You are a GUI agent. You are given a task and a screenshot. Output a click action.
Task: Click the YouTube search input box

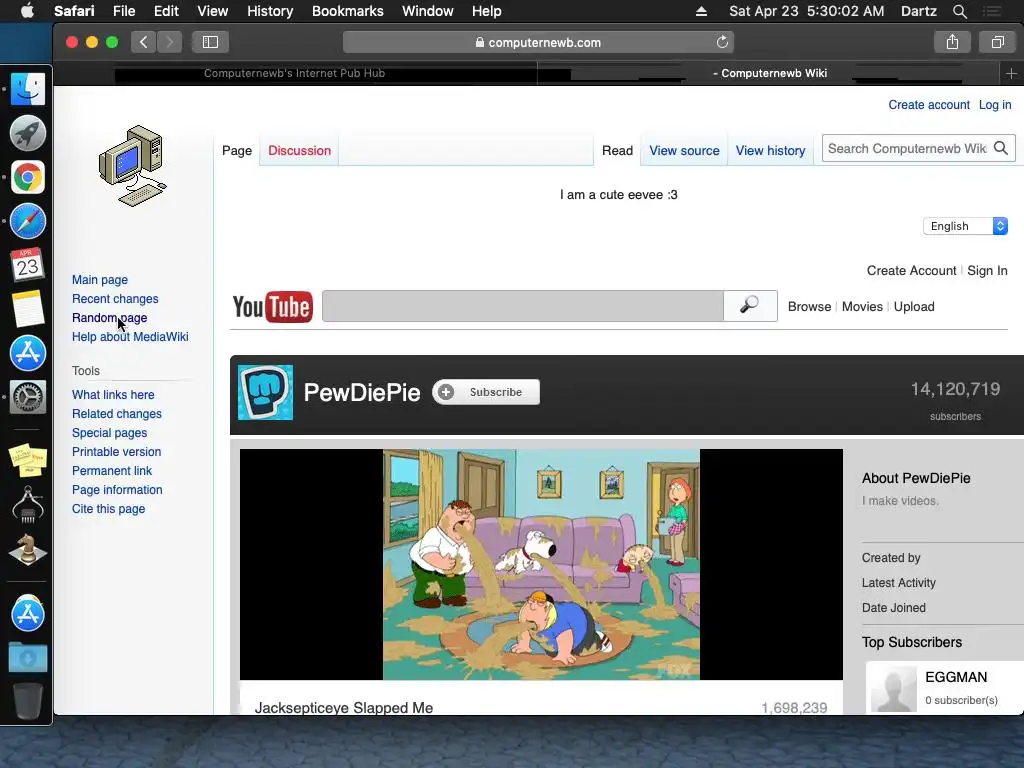click(522, 306)
